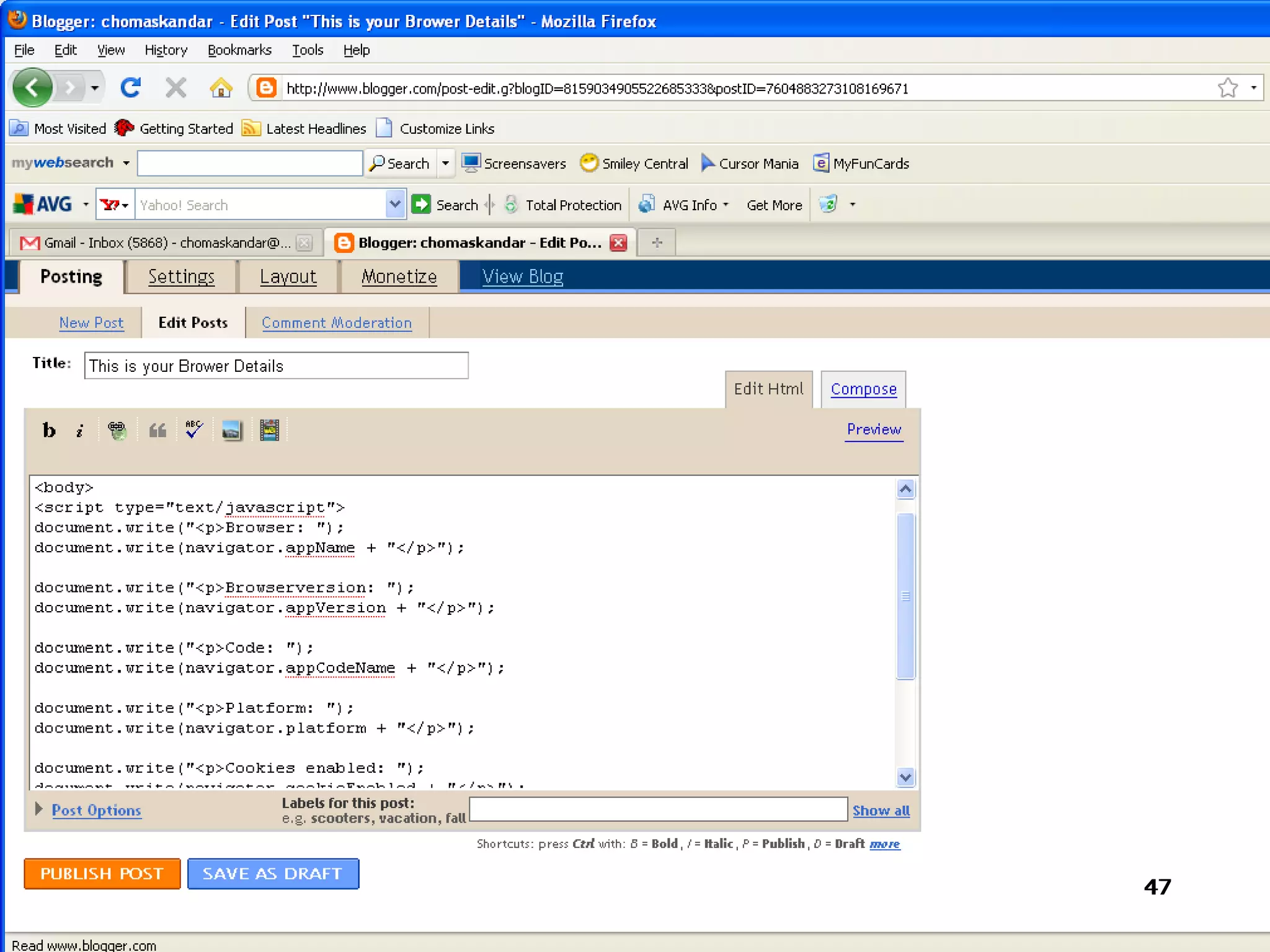The width and height of the screenshot is (1270, 952).
Task: Reload the page with the refresh icon
Action: [x=130, y=88]
